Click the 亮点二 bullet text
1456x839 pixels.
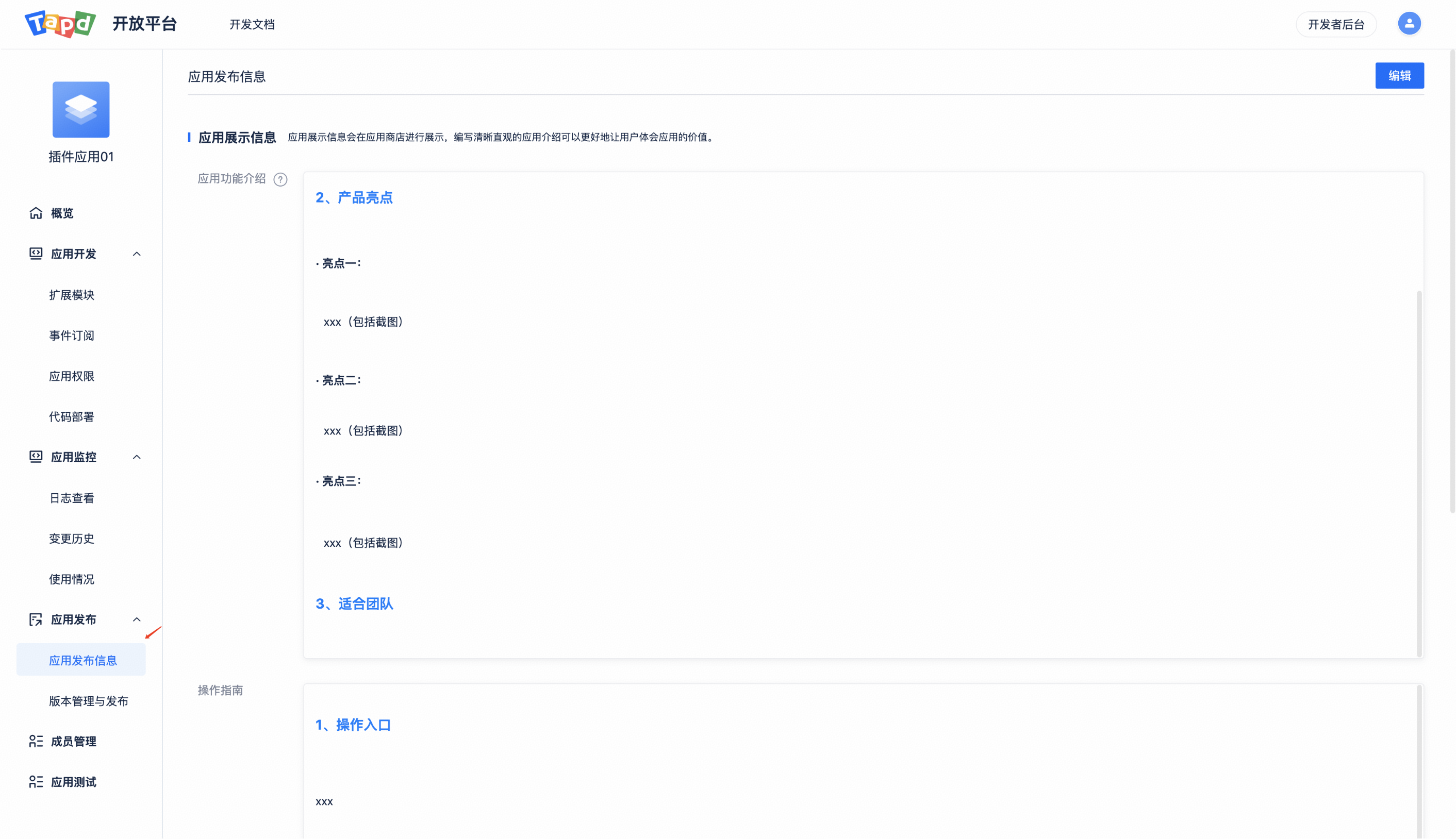338,380
